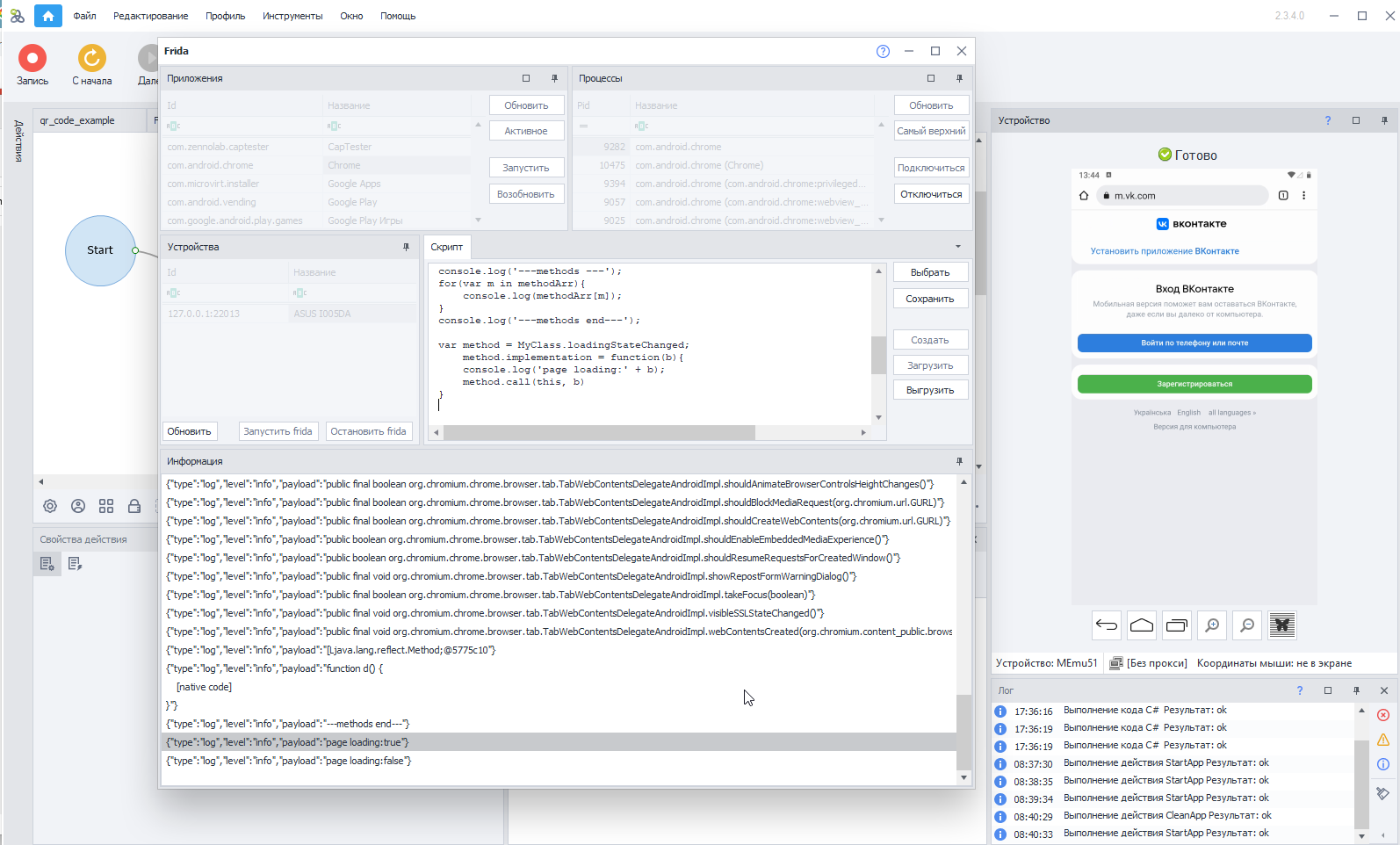This screenshot has width=1400, height=845.
Task: Maximize the Приложения panel
Action: coord(526,78)
